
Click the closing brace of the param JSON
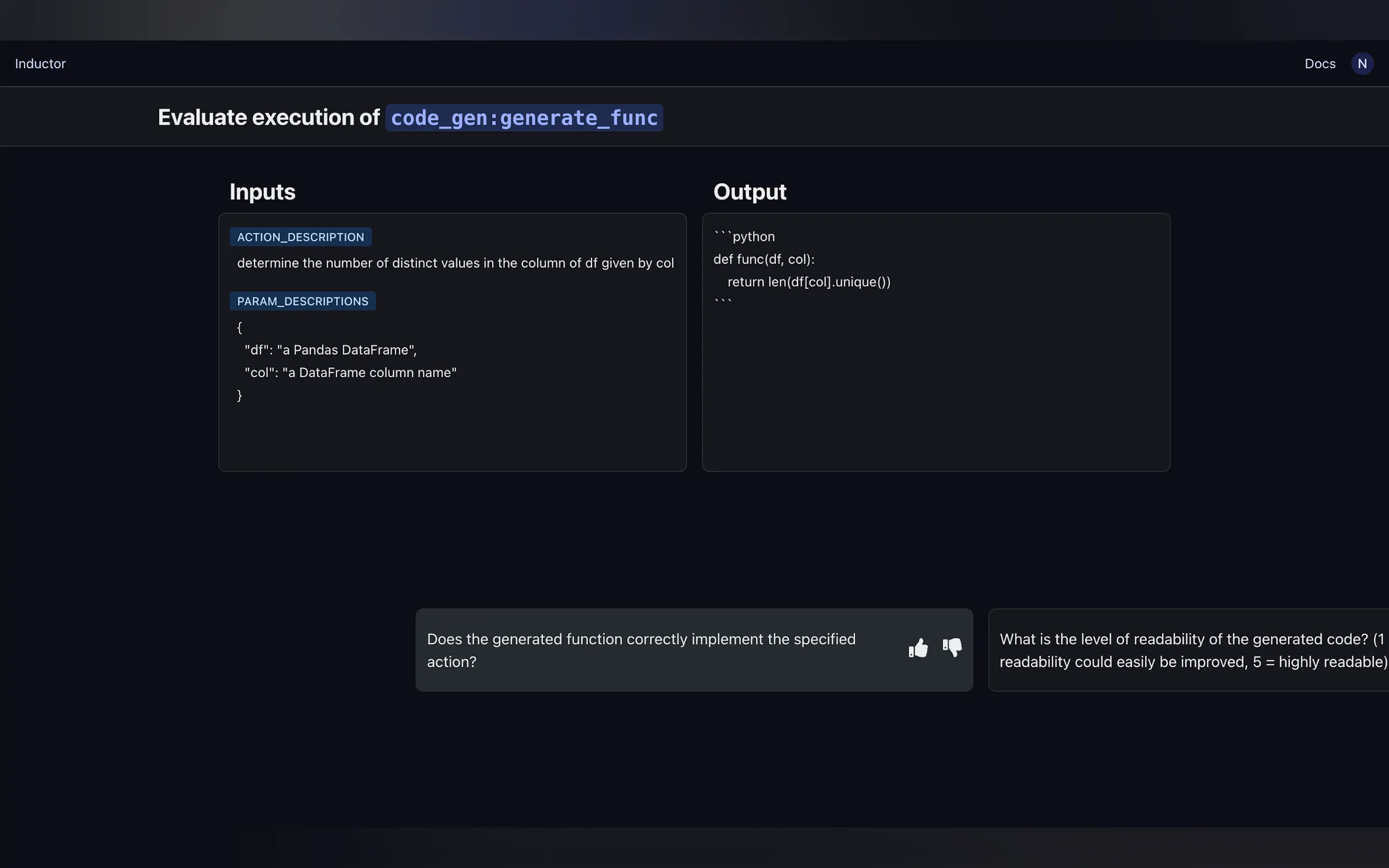click(x=240, y=395)
